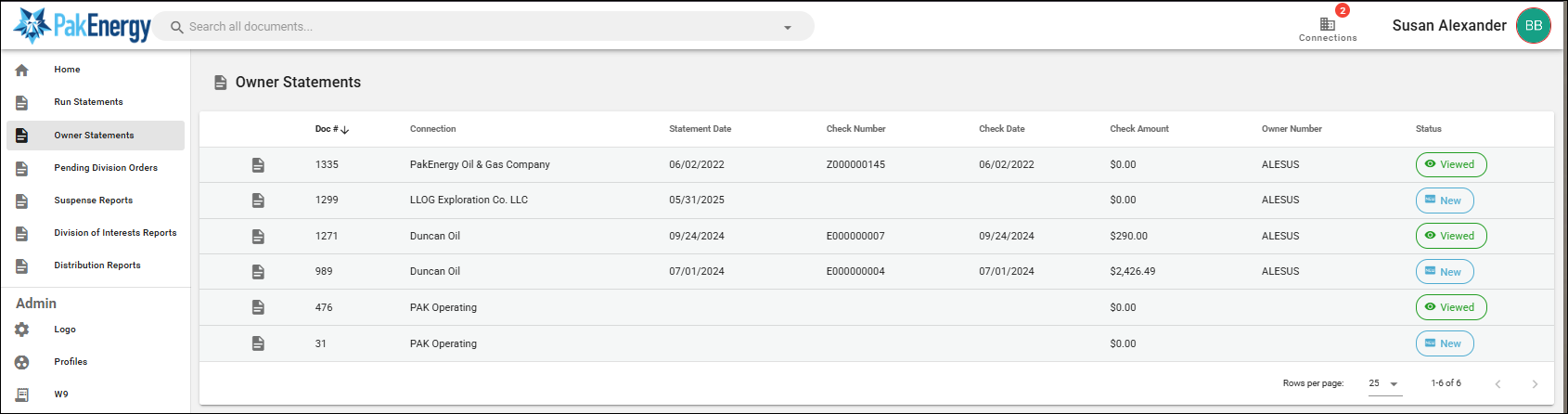Expand the search bar dropdown arrow
Screen dimensions: 1568x414
pos(788,28)
